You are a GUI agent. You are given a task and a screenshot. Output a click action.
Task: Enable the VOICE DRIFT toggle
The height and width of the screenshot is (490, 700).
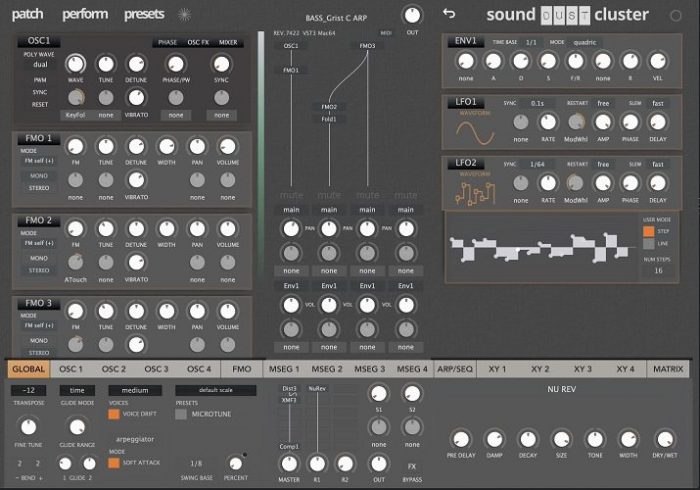(114, 413)
